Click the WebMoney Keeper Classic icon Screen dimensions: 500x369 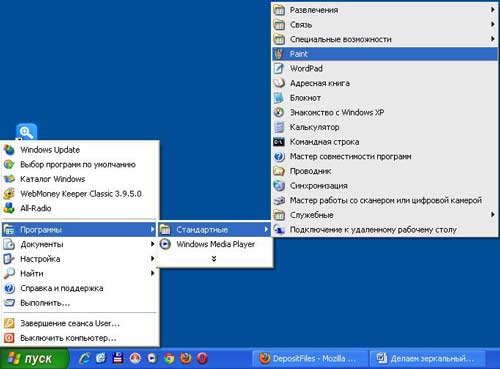[x=9, y=194]
